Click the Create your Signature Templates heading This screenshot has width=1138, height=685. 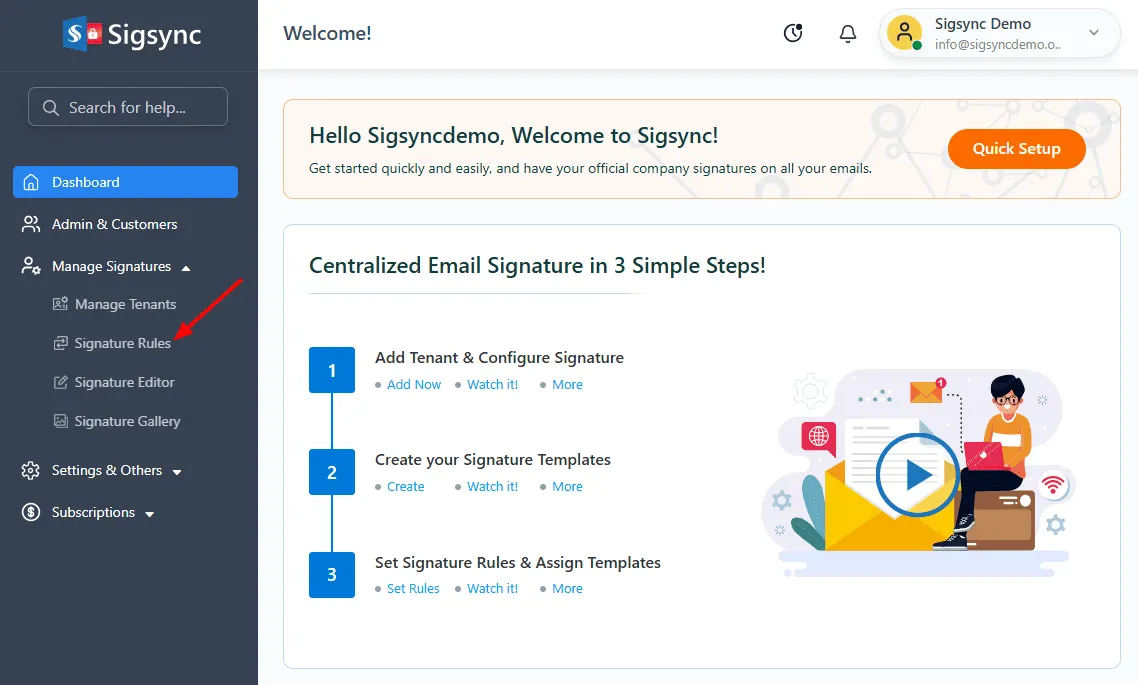pos(493,460)
